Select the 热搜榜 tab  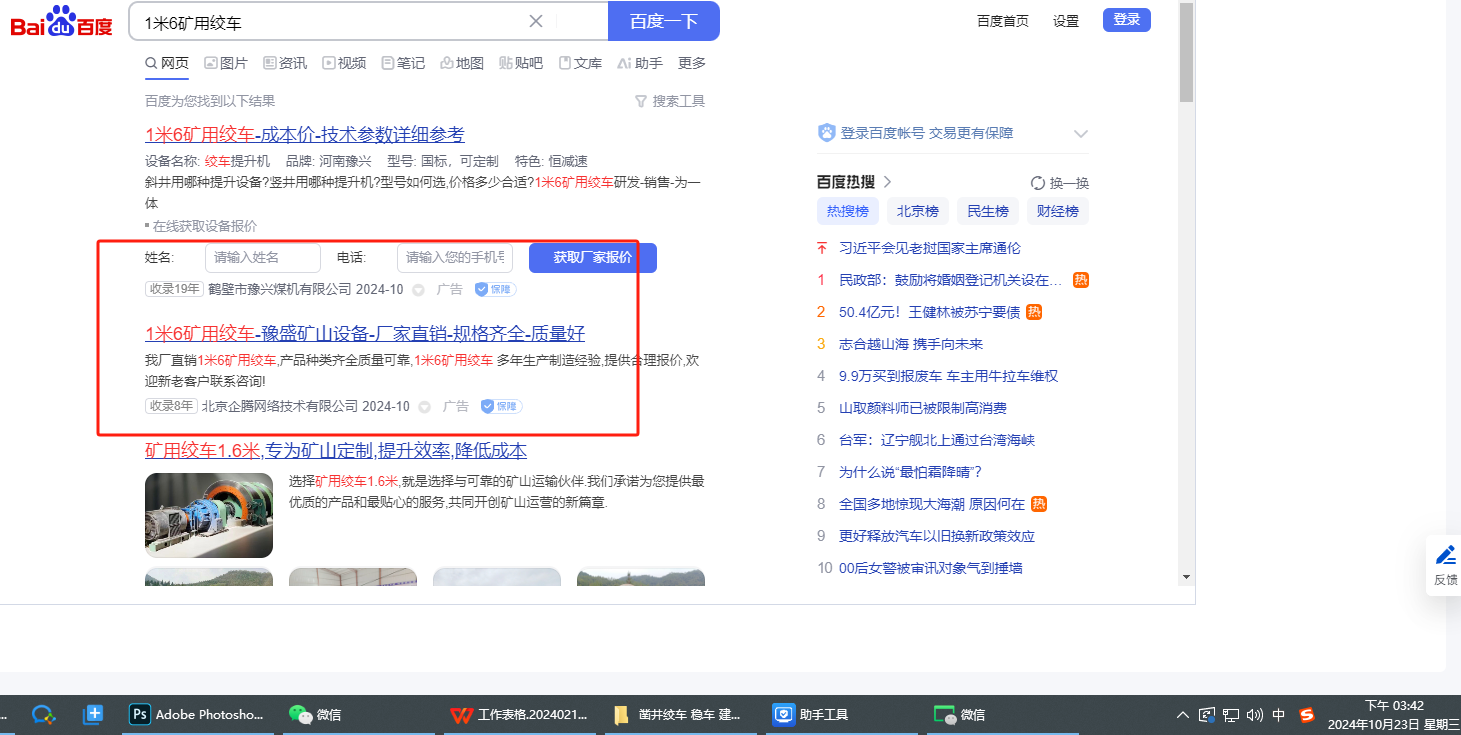(848, 211)
